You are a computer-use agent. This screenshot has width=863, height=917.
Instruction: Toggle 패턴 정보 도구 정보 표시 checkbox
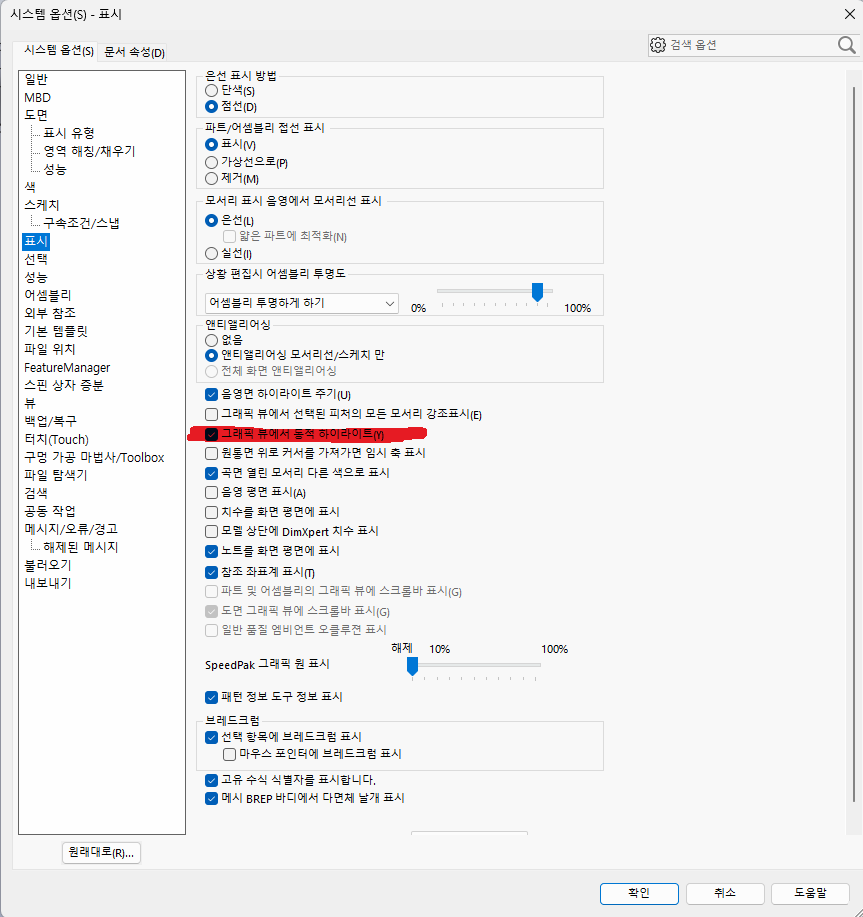(211, 697)
